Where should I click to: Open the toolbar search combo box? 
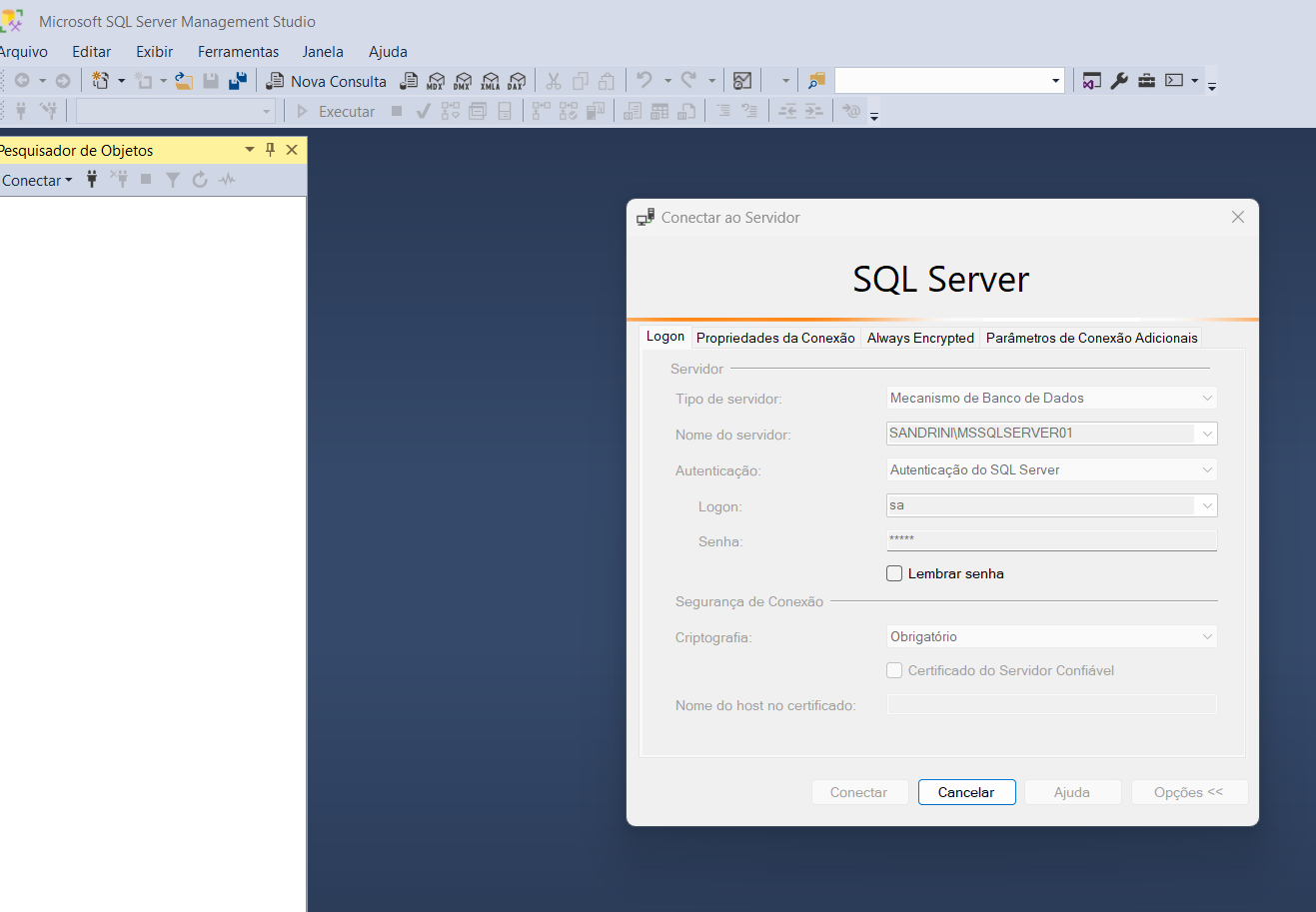tap(949, 81)
